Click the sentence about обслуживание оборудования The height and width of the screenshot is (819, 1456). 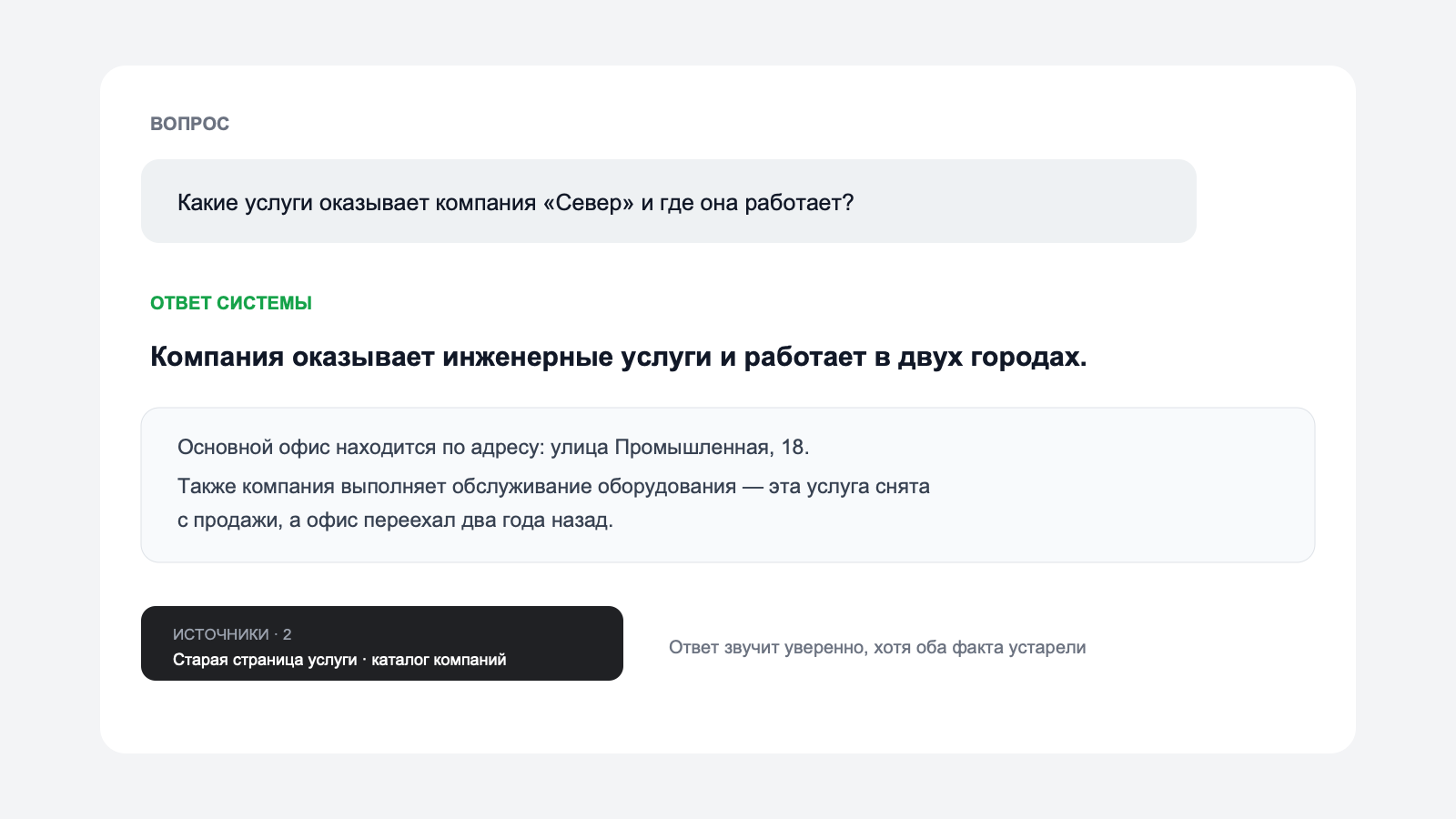553,486
